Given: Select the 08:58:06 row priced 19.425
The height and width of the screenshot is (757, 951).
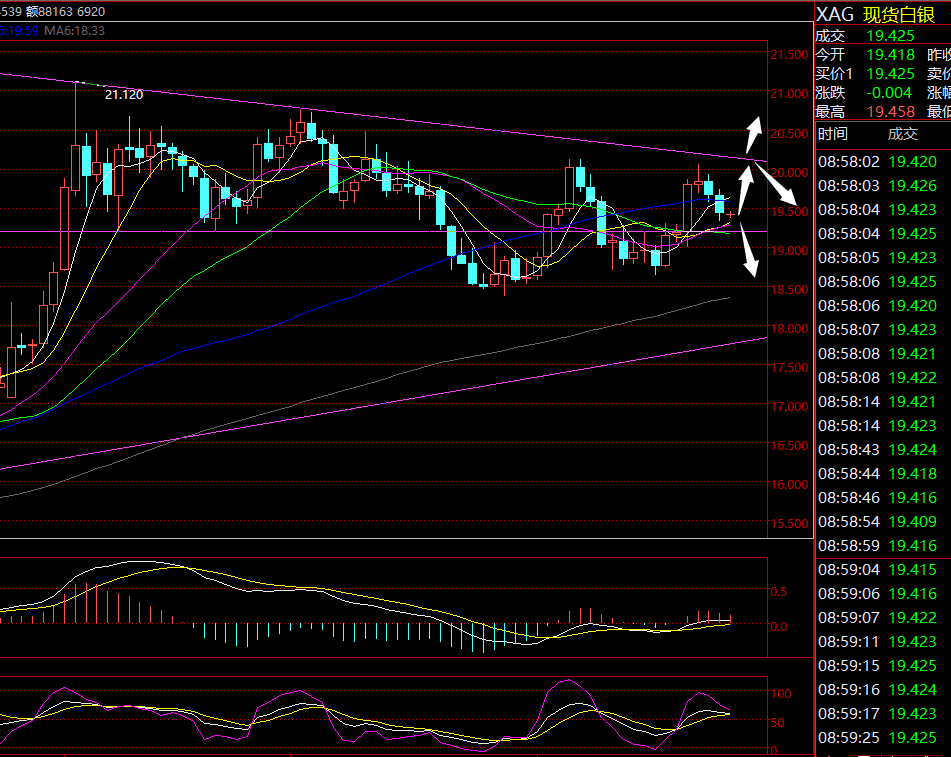Looking at the screenshot, I should coord(877,282).
